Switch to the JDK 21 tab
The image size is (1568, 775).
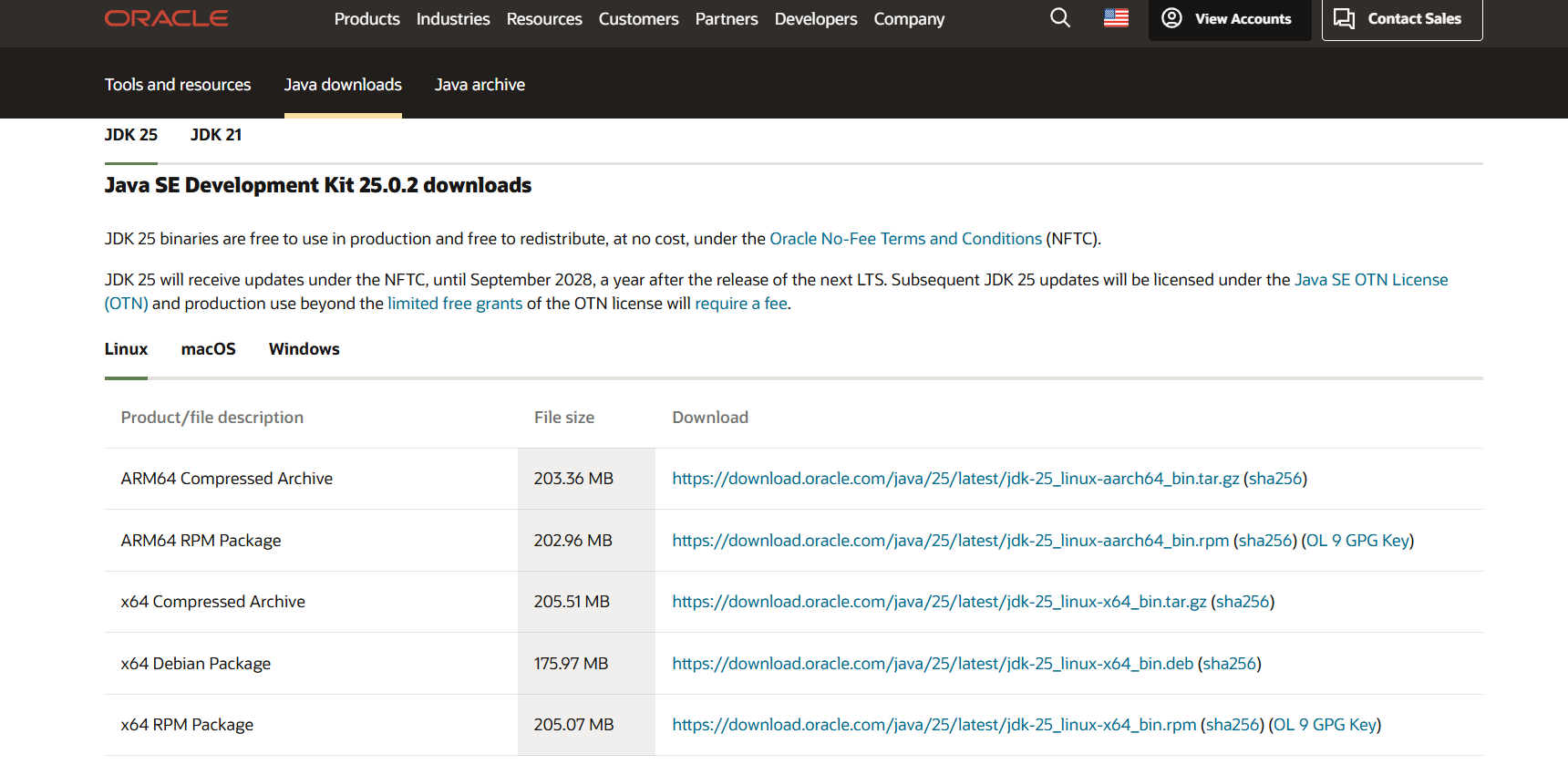[x=216, y=135]
